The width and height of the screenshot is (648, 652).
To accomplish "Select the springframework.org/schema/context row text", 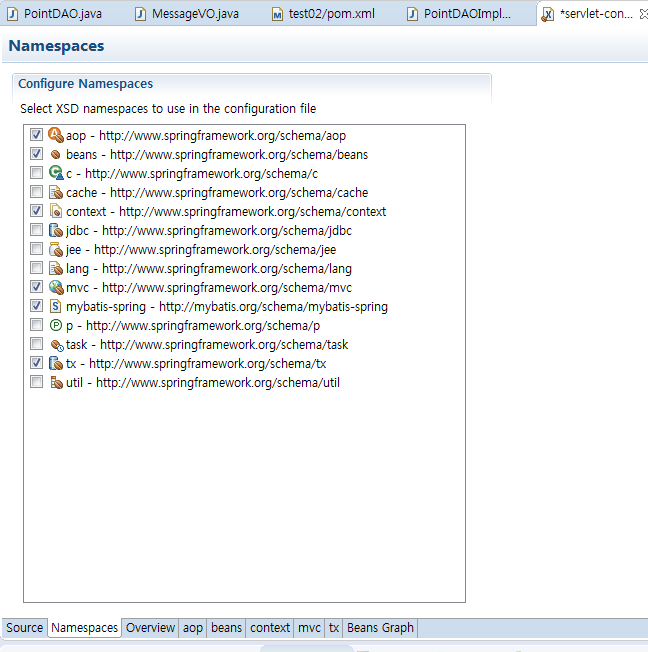I will [x=226, y=212].
